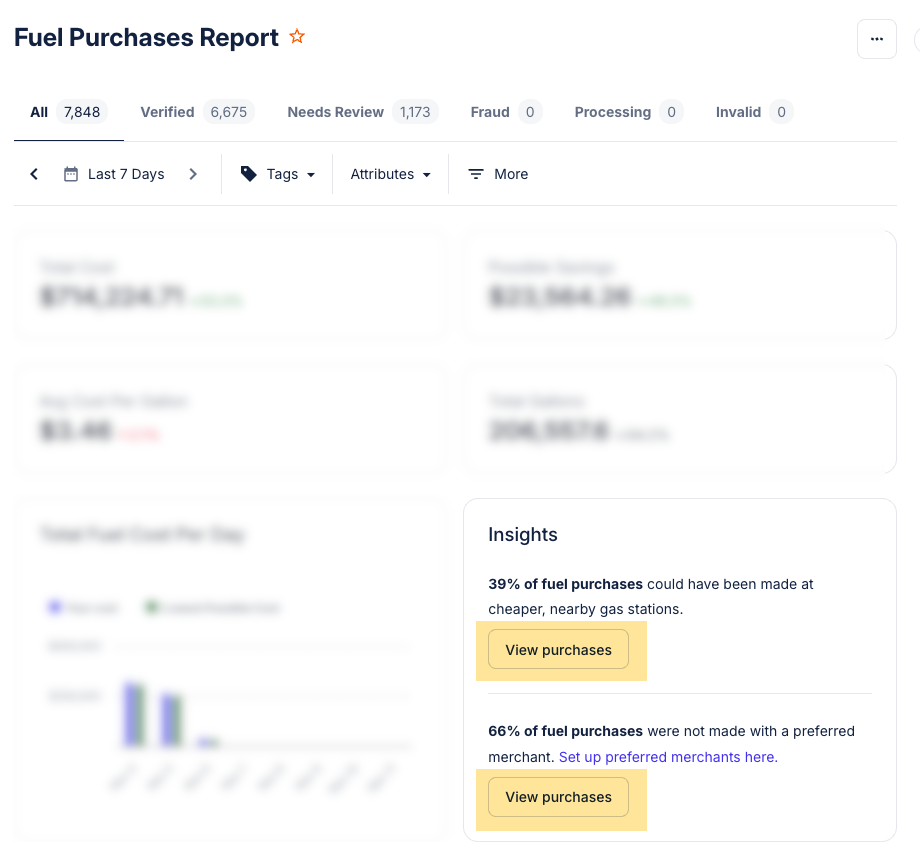Advance to the next date range
Viewport: 920px width, 851px height.
click(x=193, y=174)
